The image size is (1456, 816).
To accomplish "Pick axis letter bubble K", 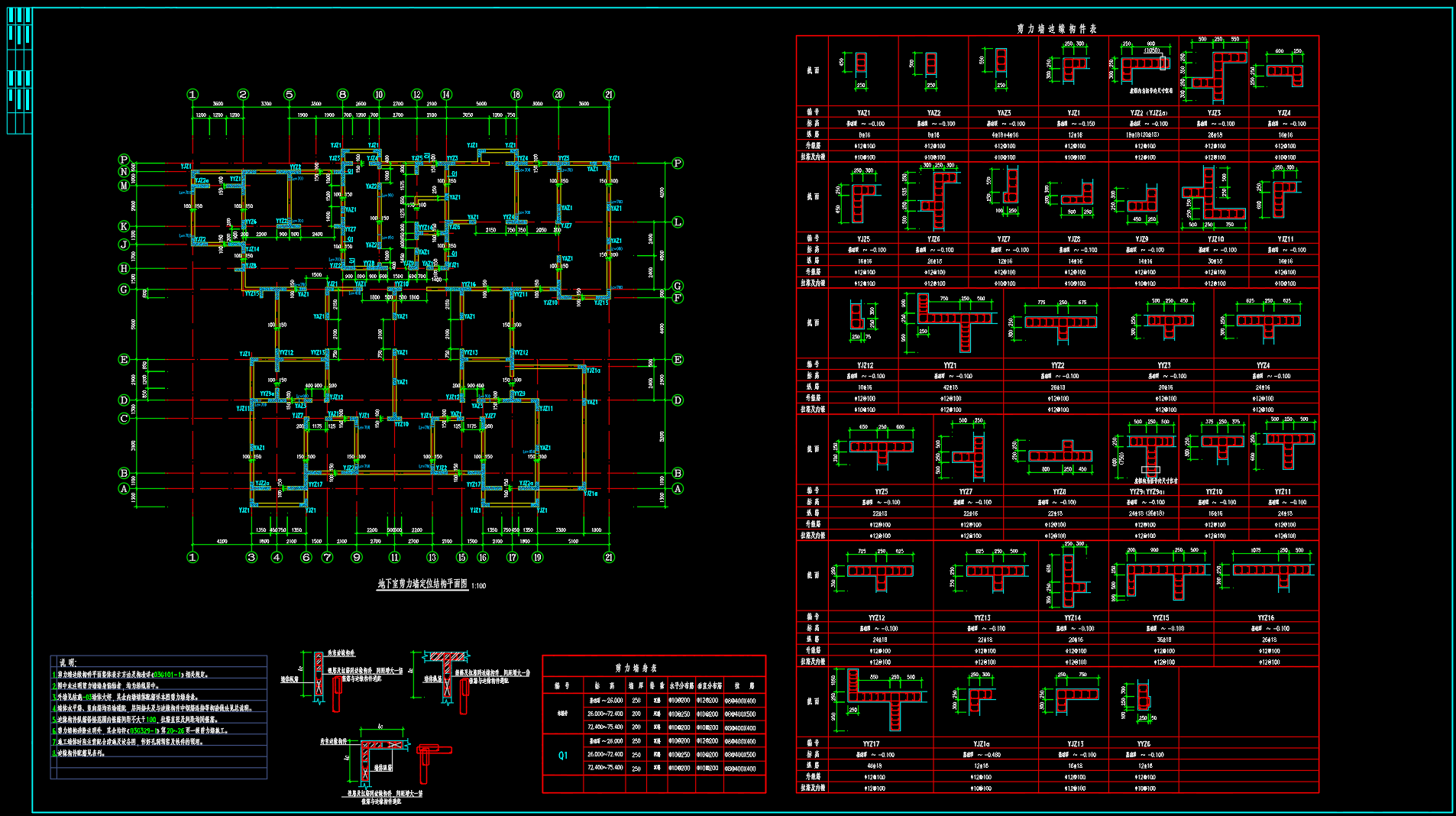I will point(124,226).
